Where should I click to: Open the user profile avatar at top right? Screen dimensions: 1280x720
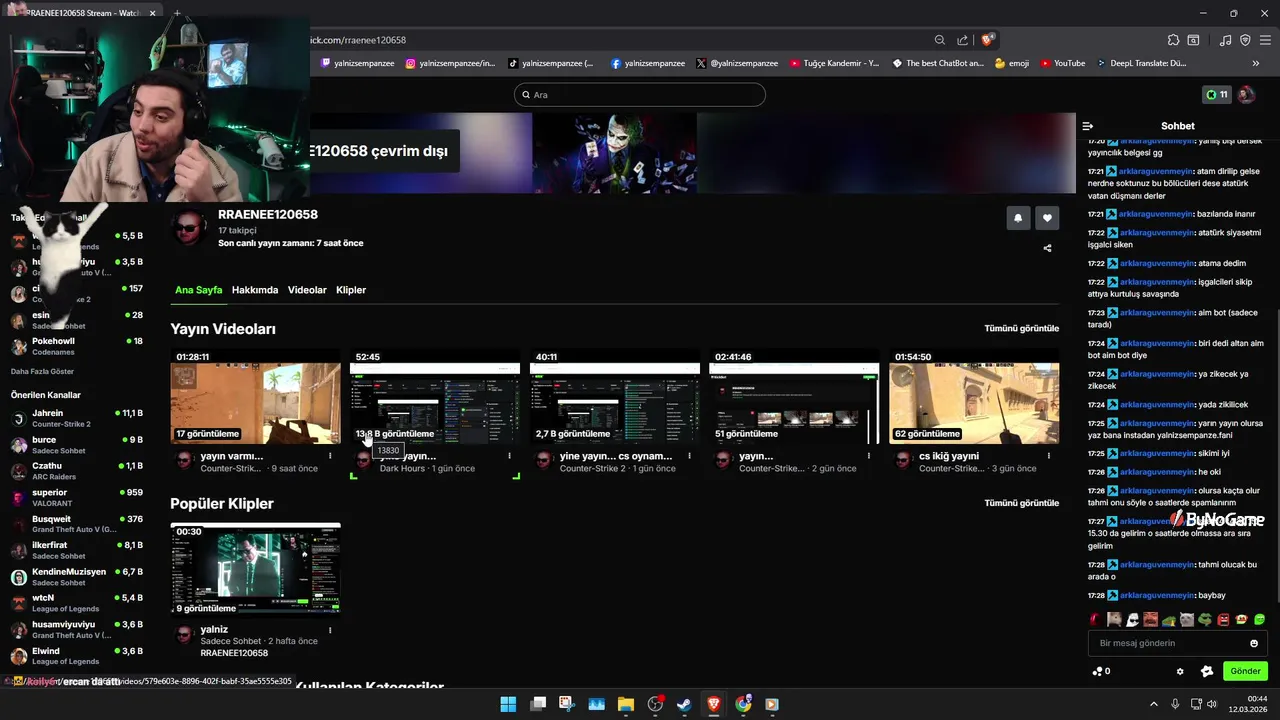pos(1246,95)
